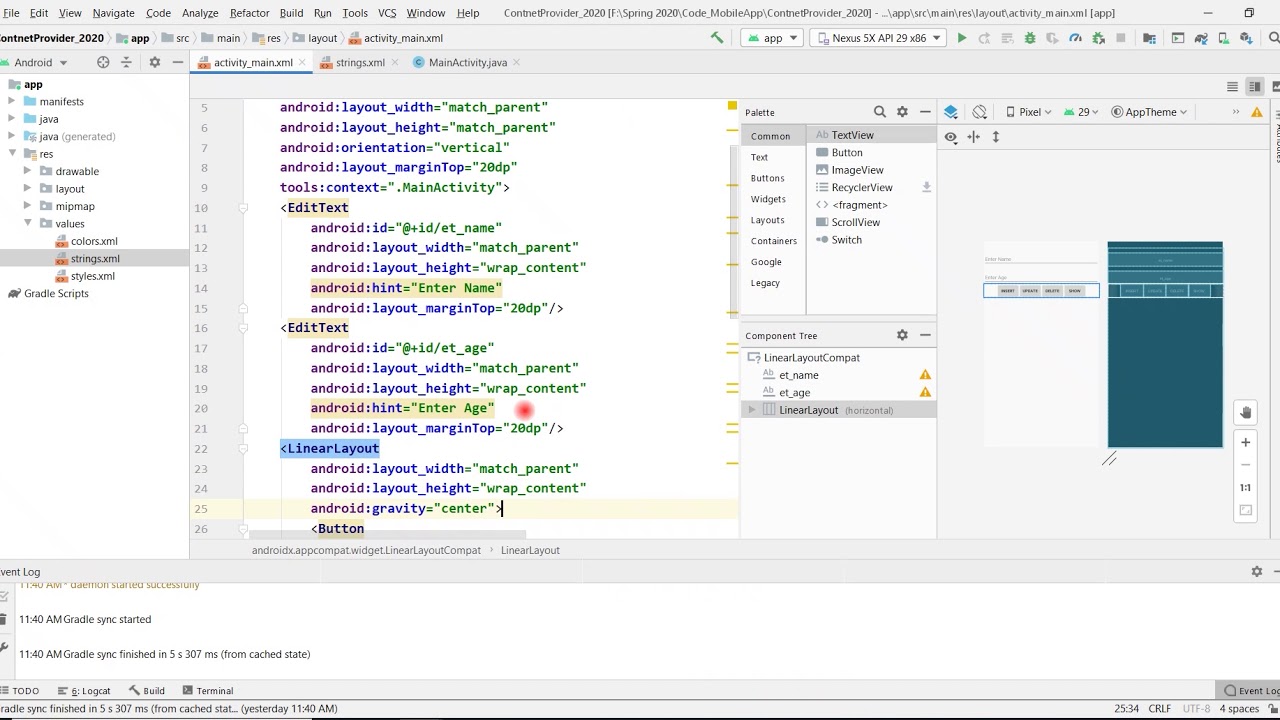Sync project with Gradle files icon
The width and height of the screenshot is (1280, 720).
coord(1201,38)
